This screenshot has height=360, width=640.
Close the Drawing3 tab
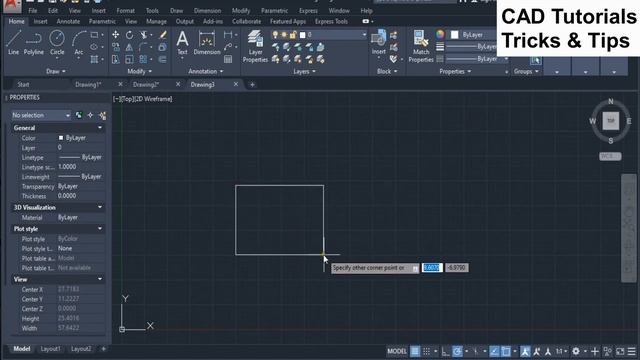[x=236, y=84]
